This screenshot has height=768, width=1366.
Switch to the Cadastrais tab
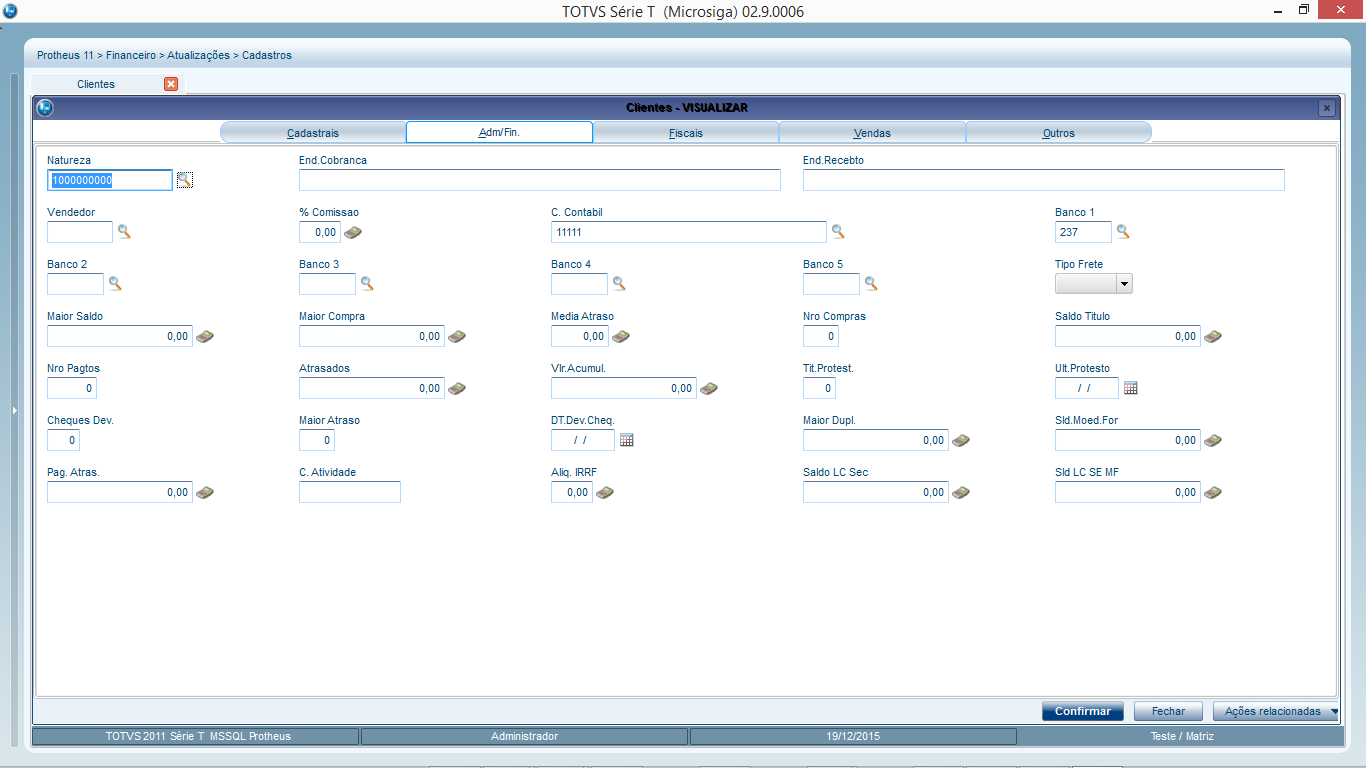pyautogui.click(x=313, y=133)
